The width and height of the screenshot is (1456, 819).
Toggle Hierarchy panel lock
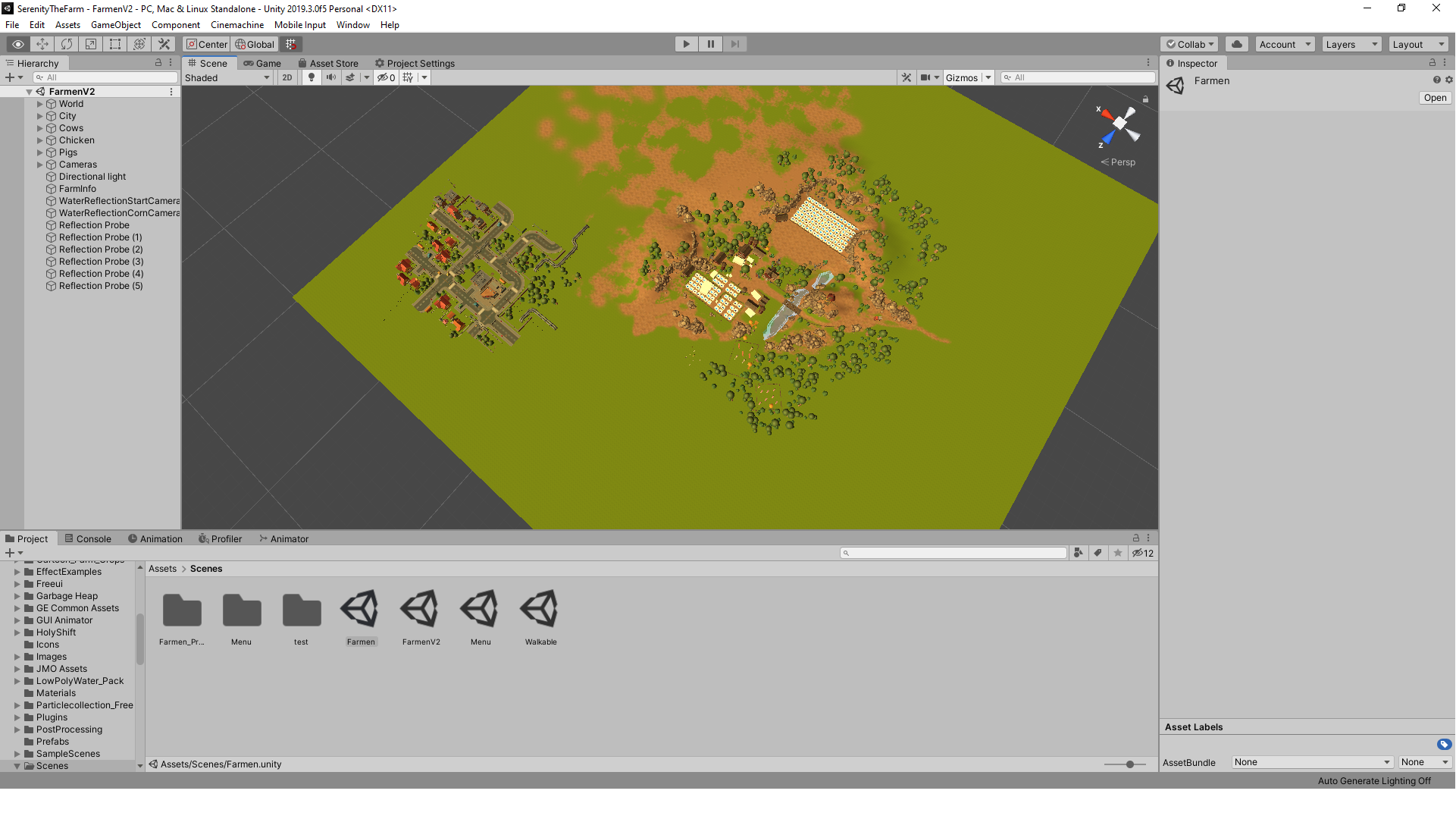coord(158,63)
